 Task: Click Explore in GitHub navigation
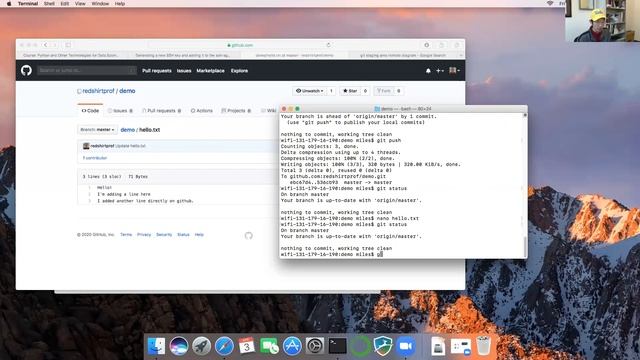(x=239, y=71)
